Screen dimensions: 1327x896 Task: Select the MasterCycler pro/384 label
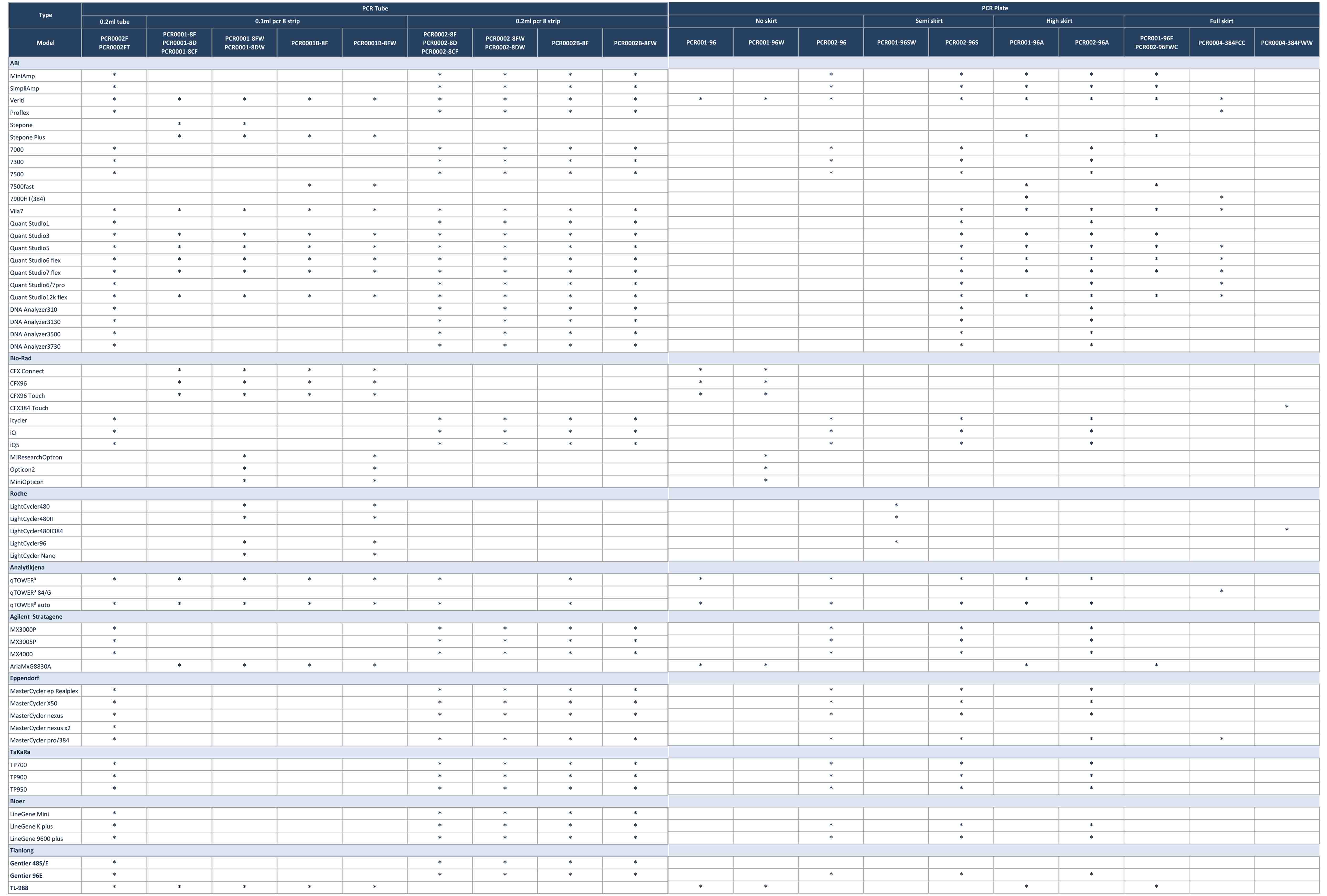coord(39,740)
